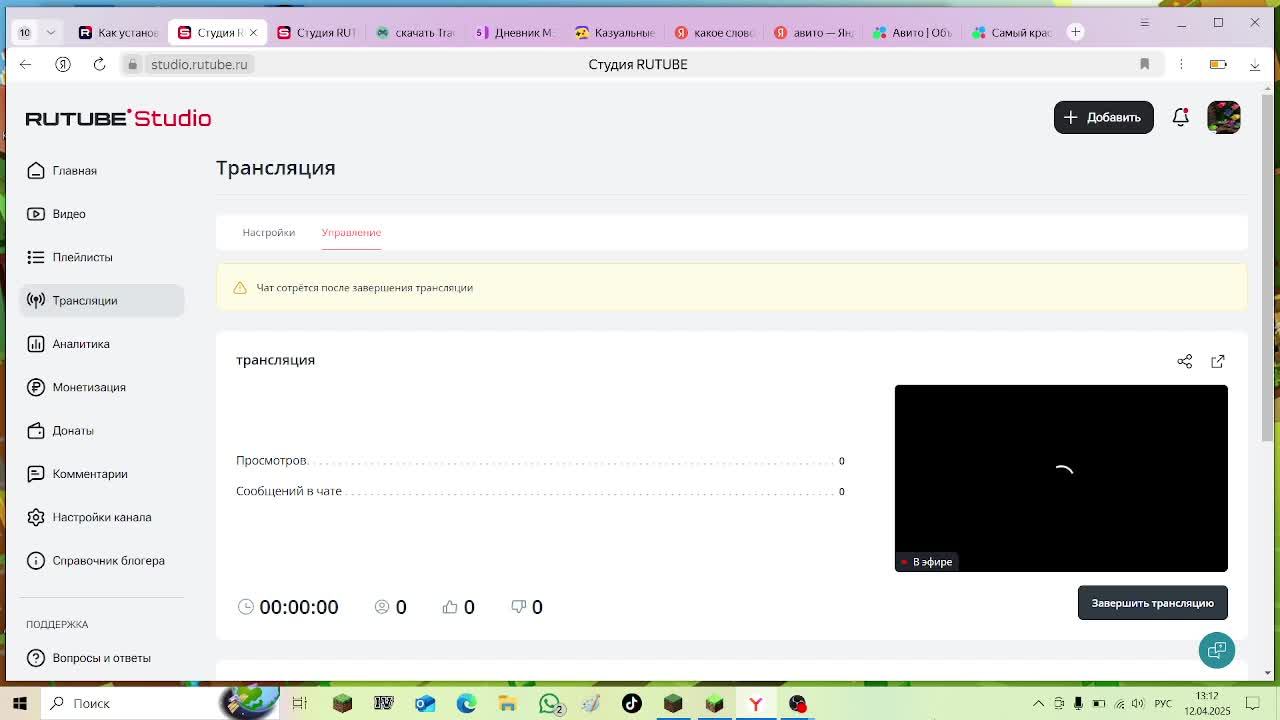Image resolution: width=1280 pixels, height=720 pixels.
Task: Click the live stream preview player
Action: pos(1061,478)
